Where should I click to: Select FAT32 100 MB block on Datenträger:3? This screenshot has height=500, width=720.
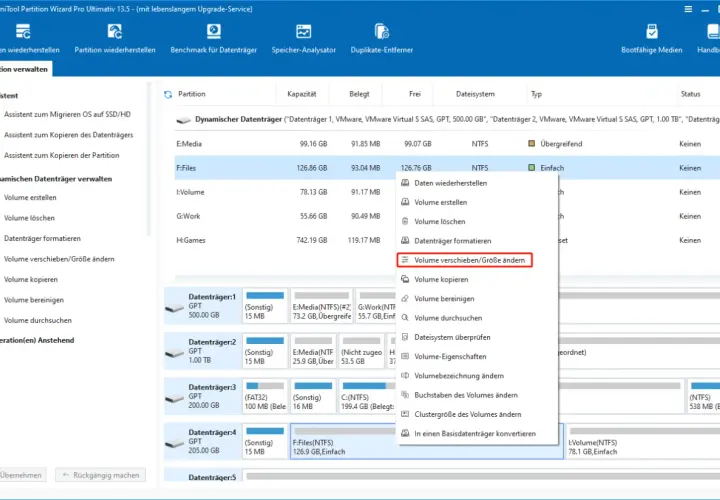click(x=265, y=396)
